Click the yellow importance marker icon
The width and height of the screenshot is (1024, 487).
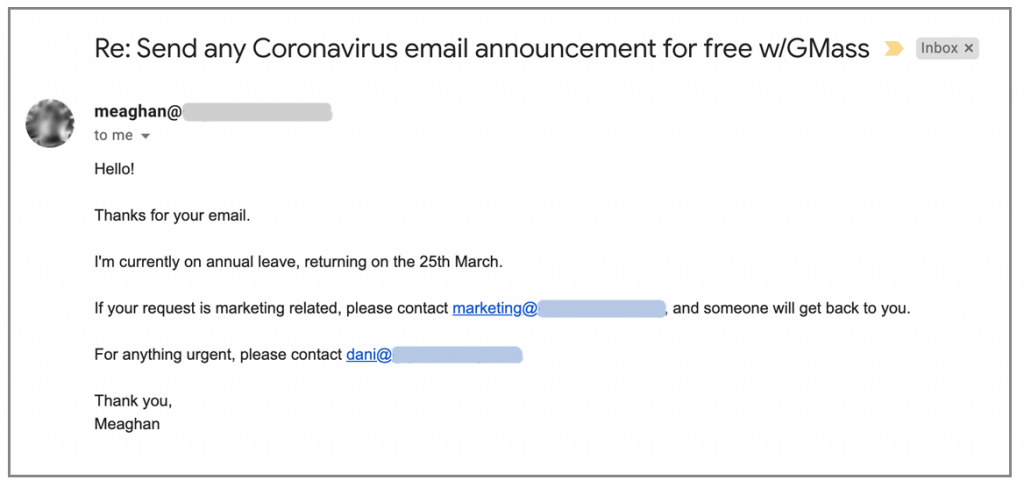tap(893, 49)
